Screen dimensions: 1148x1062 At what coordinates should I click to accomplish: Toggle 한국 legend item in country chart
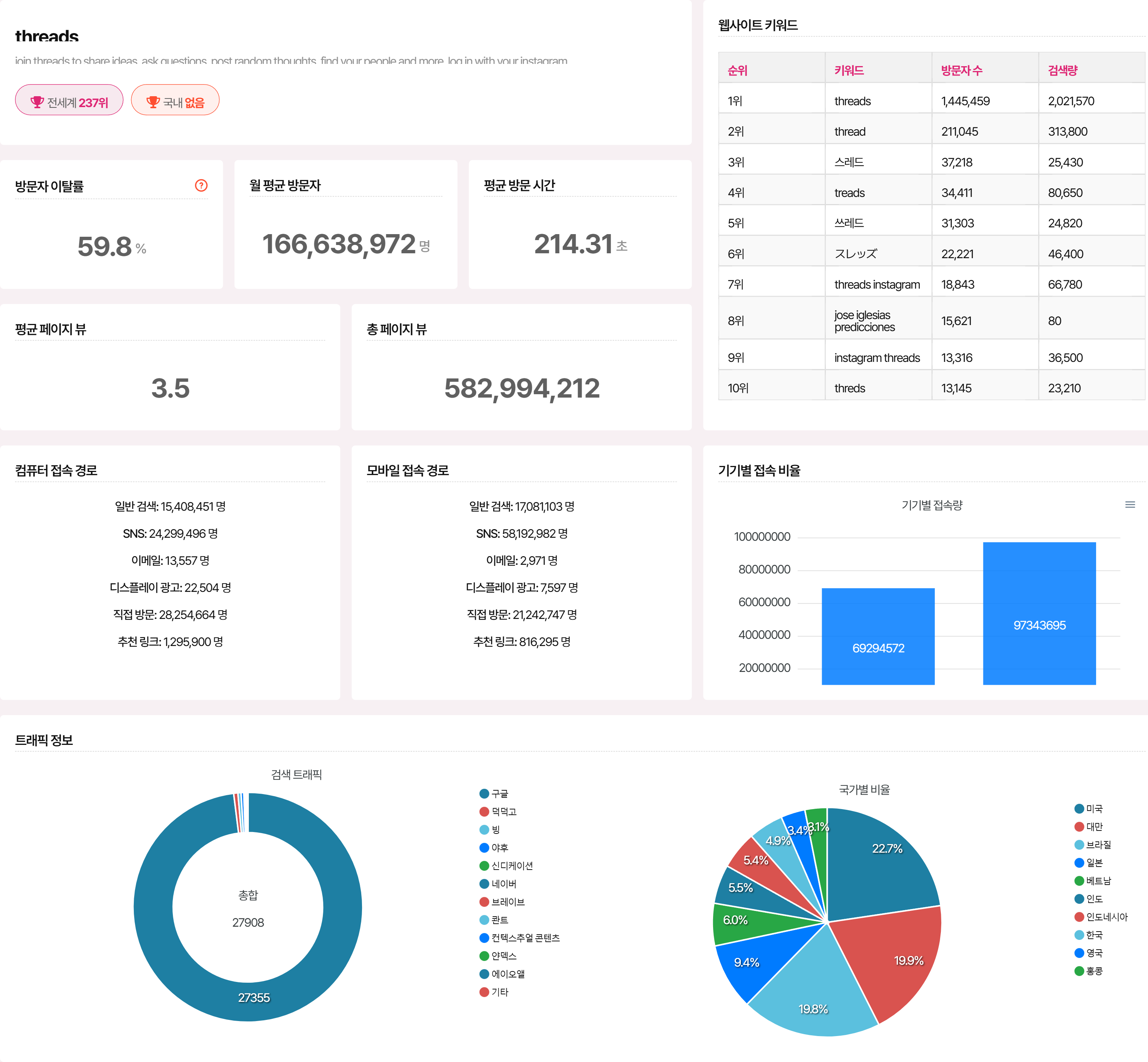pyautogui.click(x=1089, y=935)
